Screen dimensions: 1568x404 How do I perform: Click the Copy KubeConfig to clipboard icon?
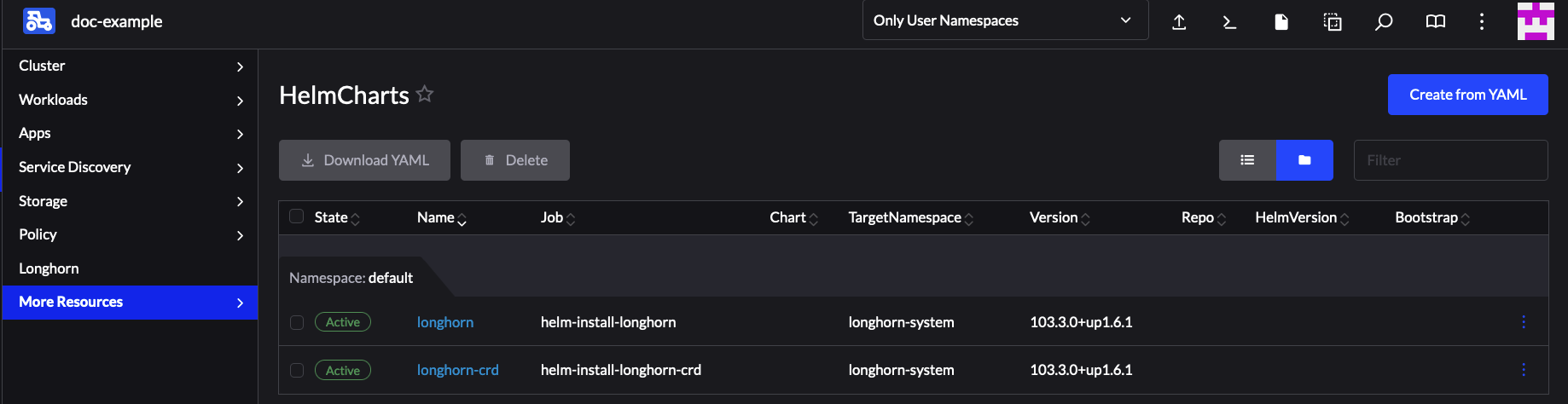[x=1332, y=22]
